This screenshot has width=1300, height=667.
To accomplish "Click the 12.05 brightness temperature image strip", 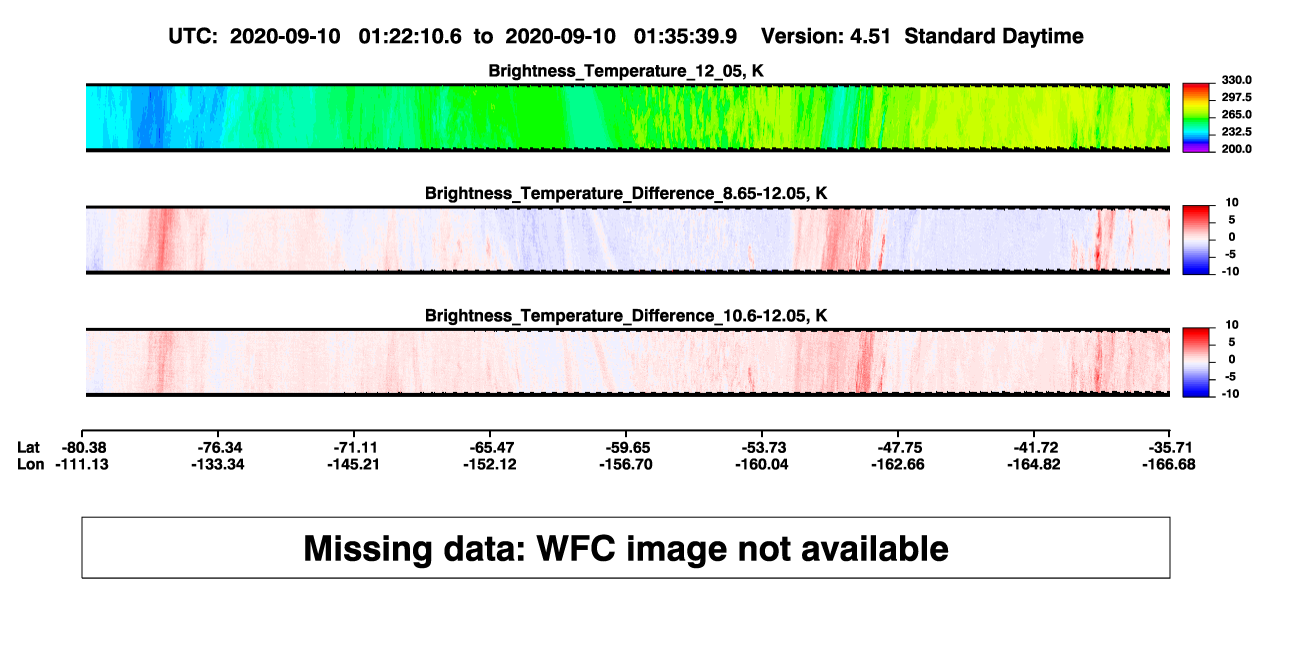I will click(x=628, y=118).
